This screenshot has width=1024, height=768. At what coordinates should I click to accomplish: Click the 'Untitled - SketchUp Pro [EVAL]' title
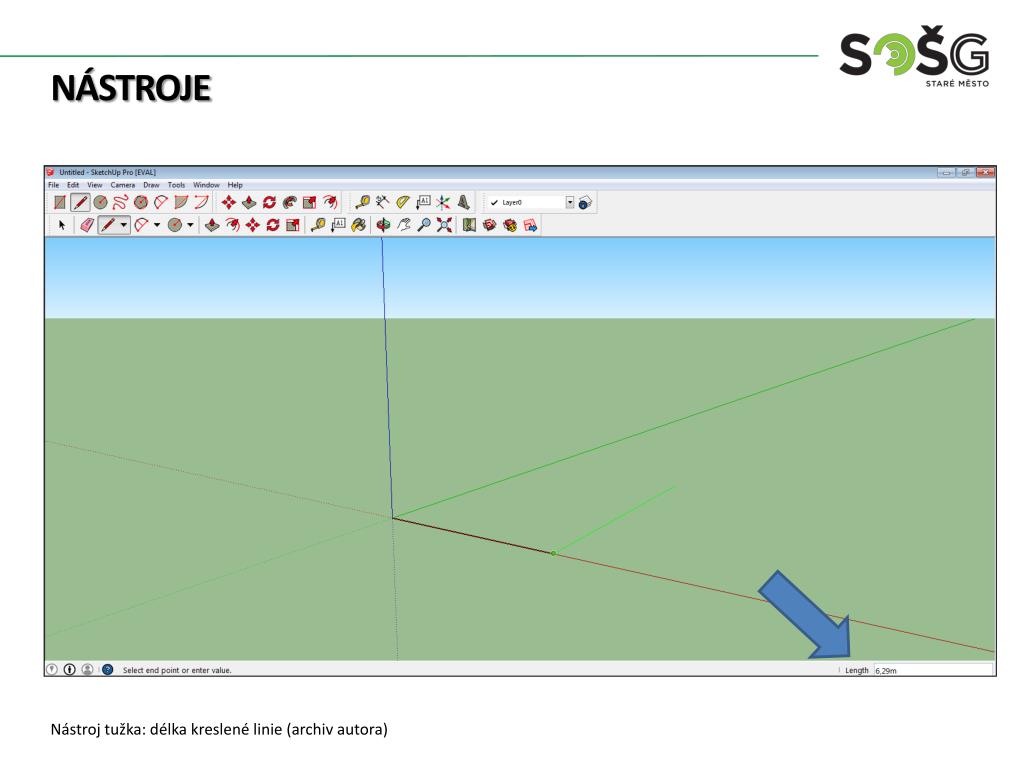click(x=107, y=172)
